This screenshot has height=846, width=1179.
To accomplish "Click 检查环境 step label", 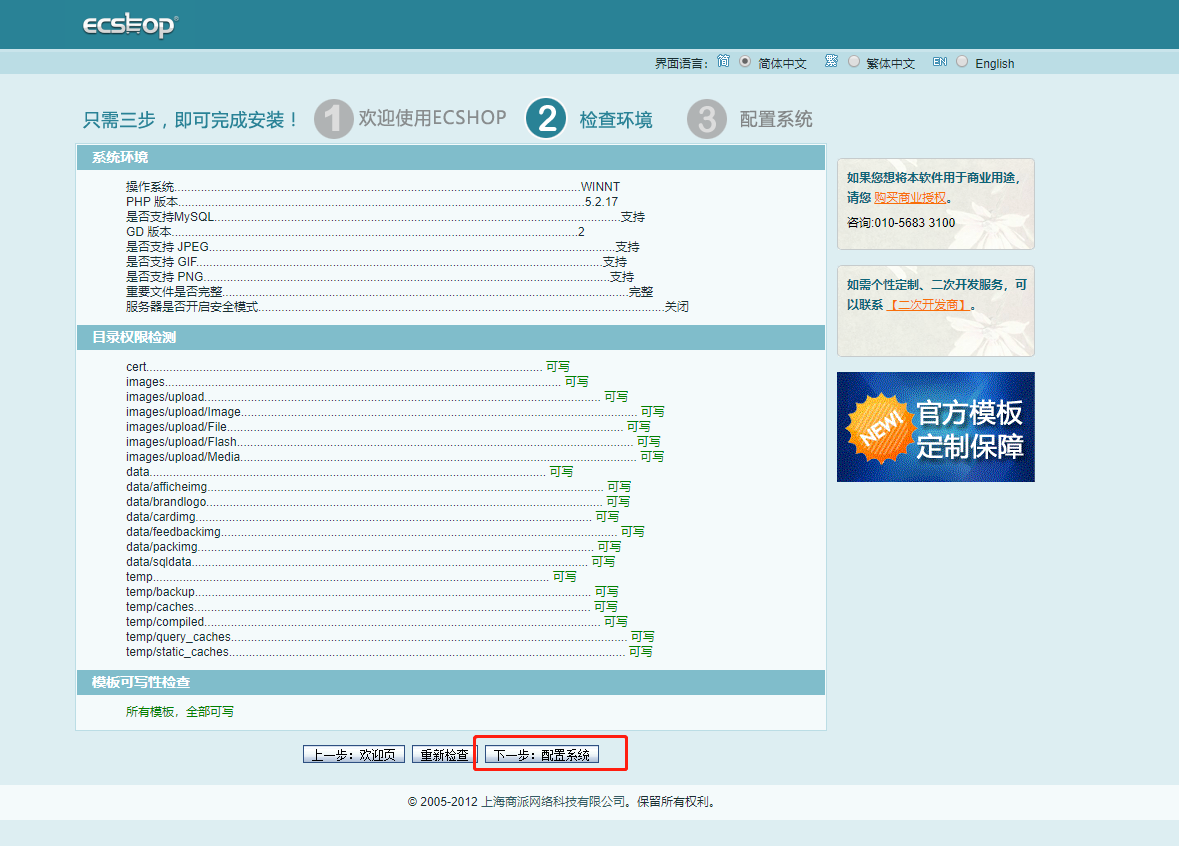I will [x=616, y=120].
